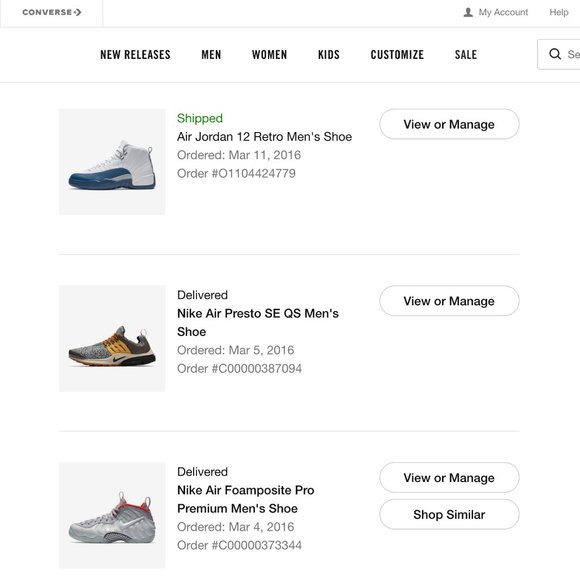View or Manage Nike Air Presto order

[449, 301]
